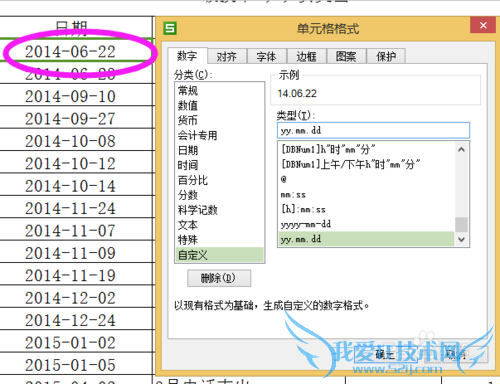Click the 确定 button
The width and height of the screenshot is (500, 384).
coord(386,354)
